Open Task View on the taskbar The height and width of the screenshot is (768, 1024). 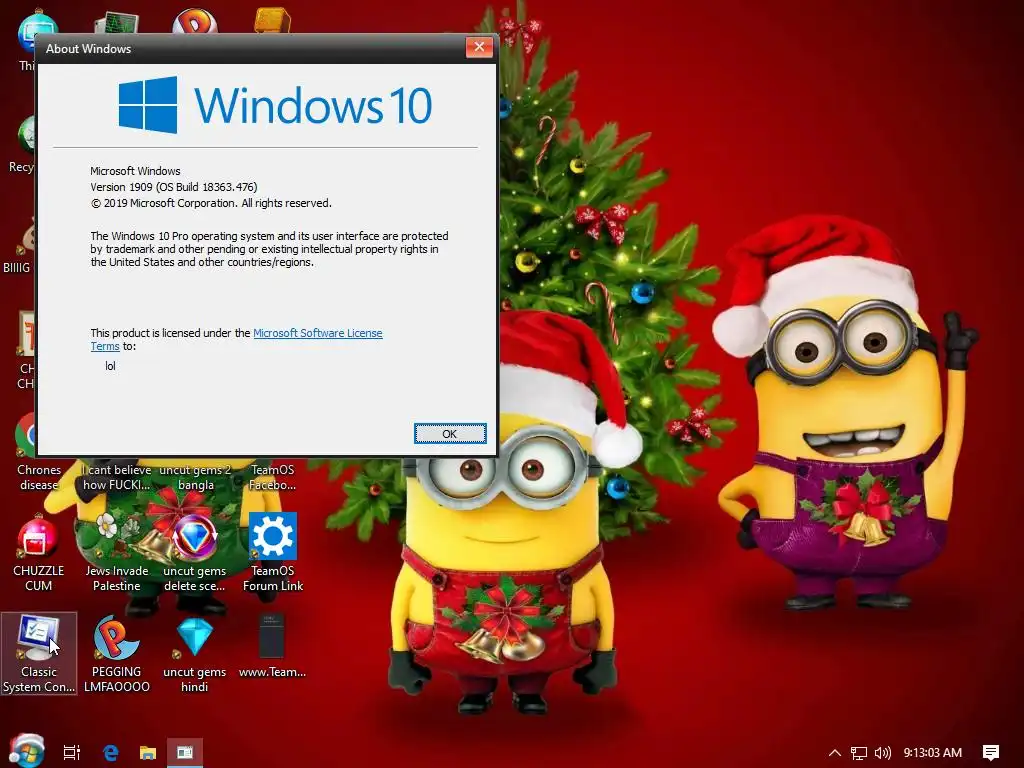click(72, 752)
